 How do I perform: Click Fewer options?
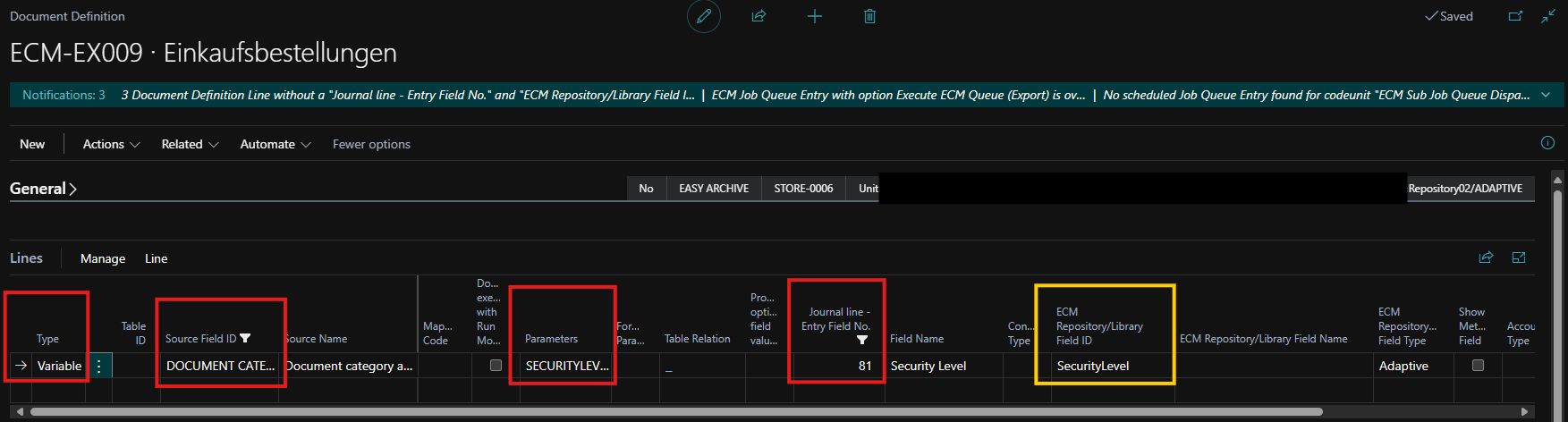point(371,144)
